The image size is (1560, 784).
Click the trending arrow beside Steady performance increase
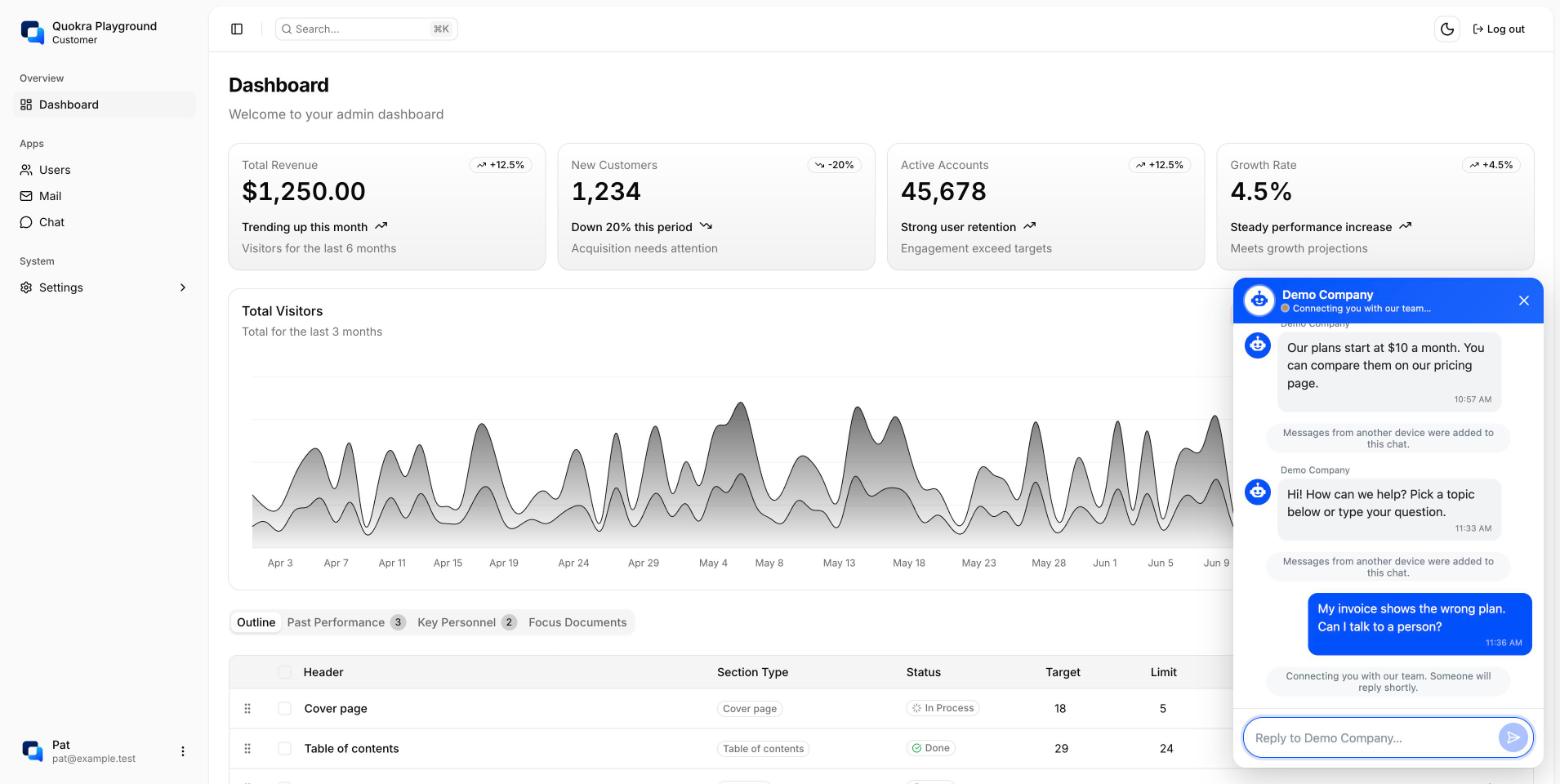(x=1405, y=226)
